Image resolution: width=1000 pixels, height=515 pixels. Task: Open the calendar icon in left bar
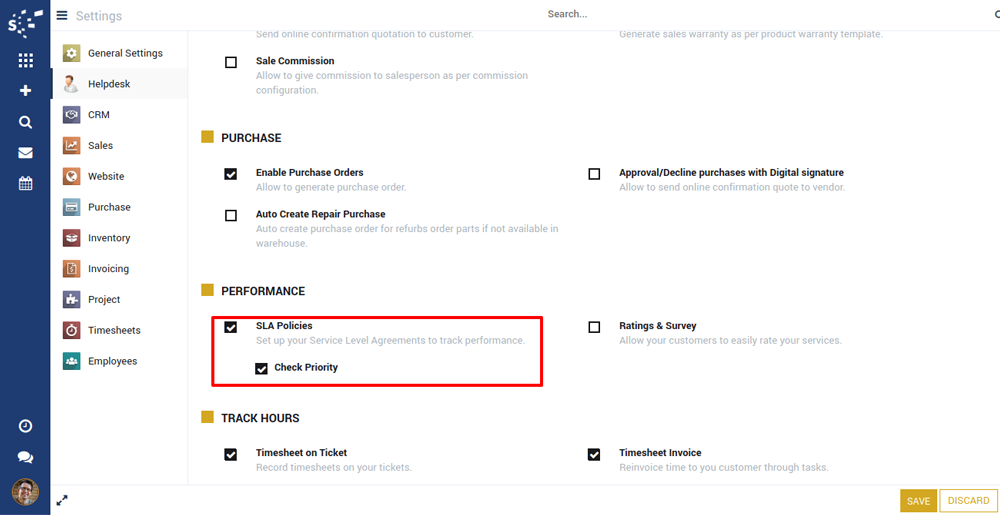[x=25, y=184]
